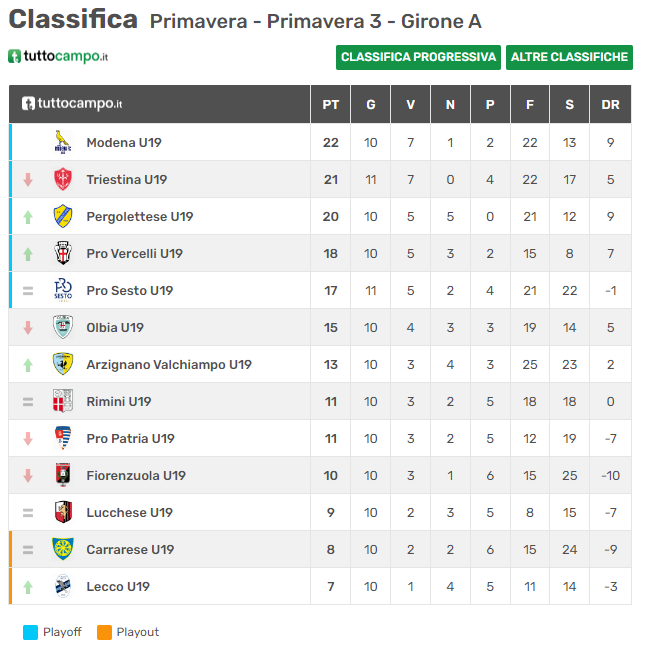This screenshot has width=653, height=663.
Task: Click the DR column header
Action: (x=610, y=104)
